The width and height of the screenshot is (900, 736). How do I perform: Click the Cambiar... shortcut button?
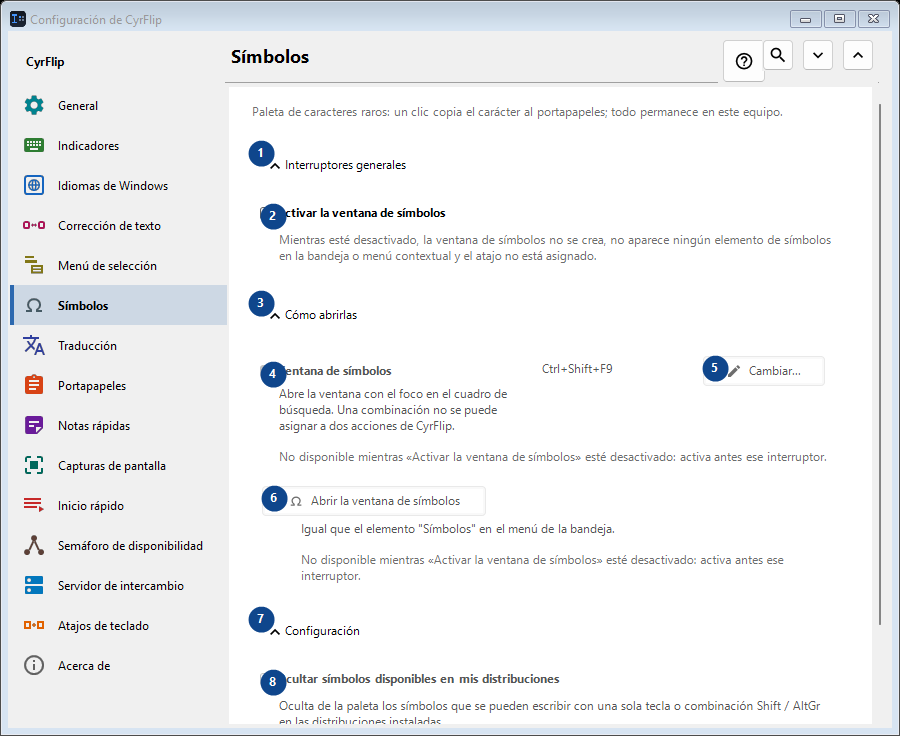[x=764, y=371]
